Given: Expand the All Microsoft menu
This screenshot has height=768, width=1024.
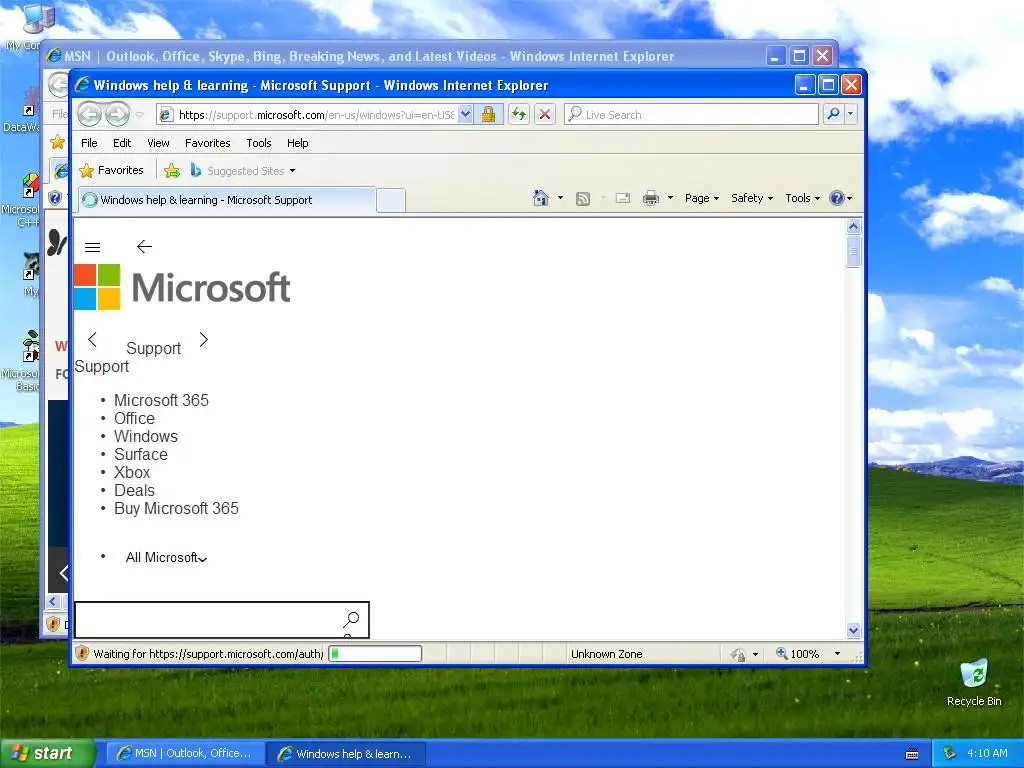Looking at the screenshot, I should 166,557.
